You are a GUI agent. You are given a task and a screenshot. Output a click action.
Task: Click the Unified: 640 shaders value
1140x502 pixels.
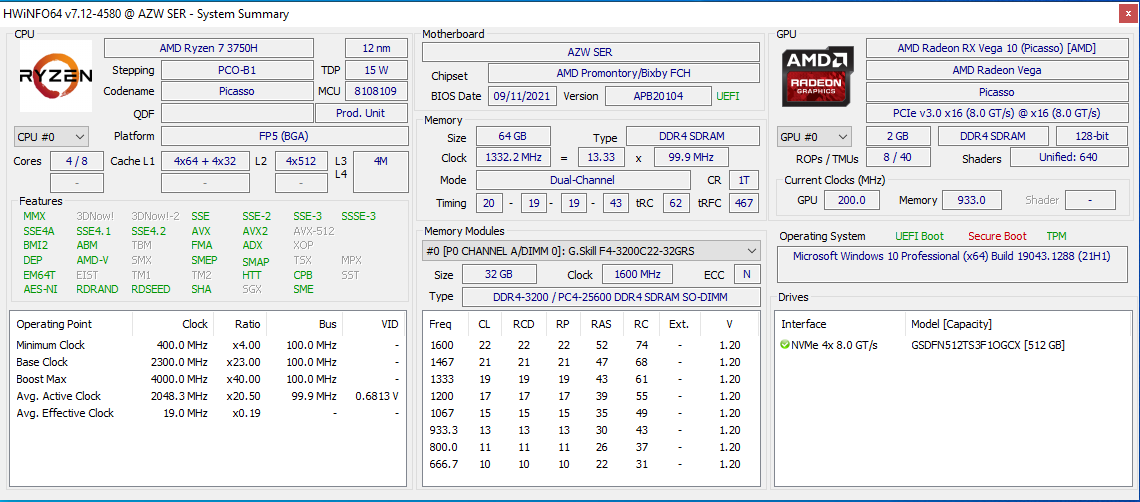click(1069, 157)
